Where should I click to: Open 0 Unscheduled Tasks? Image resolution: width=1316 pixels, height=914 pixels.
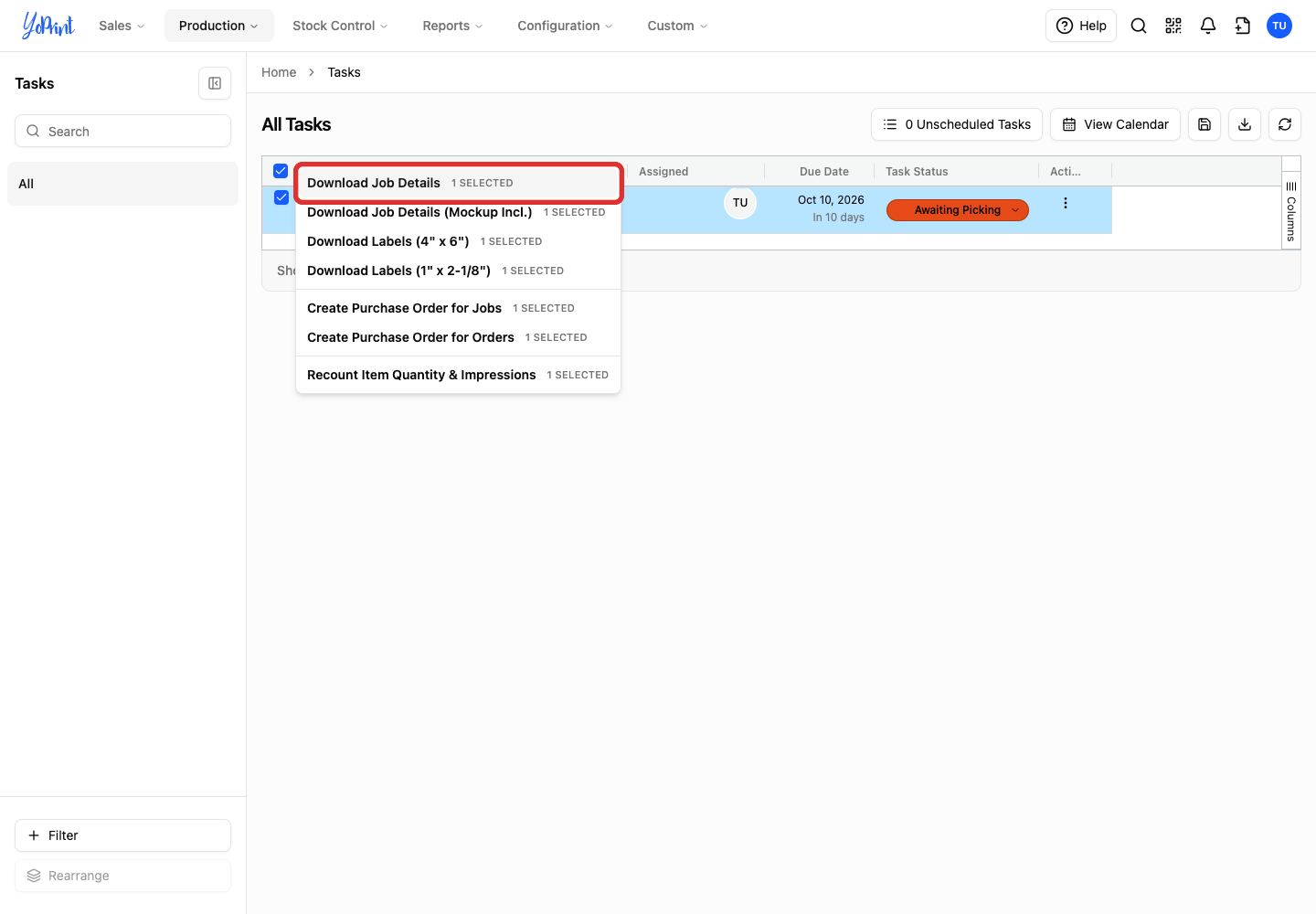[x=957, y=124]
